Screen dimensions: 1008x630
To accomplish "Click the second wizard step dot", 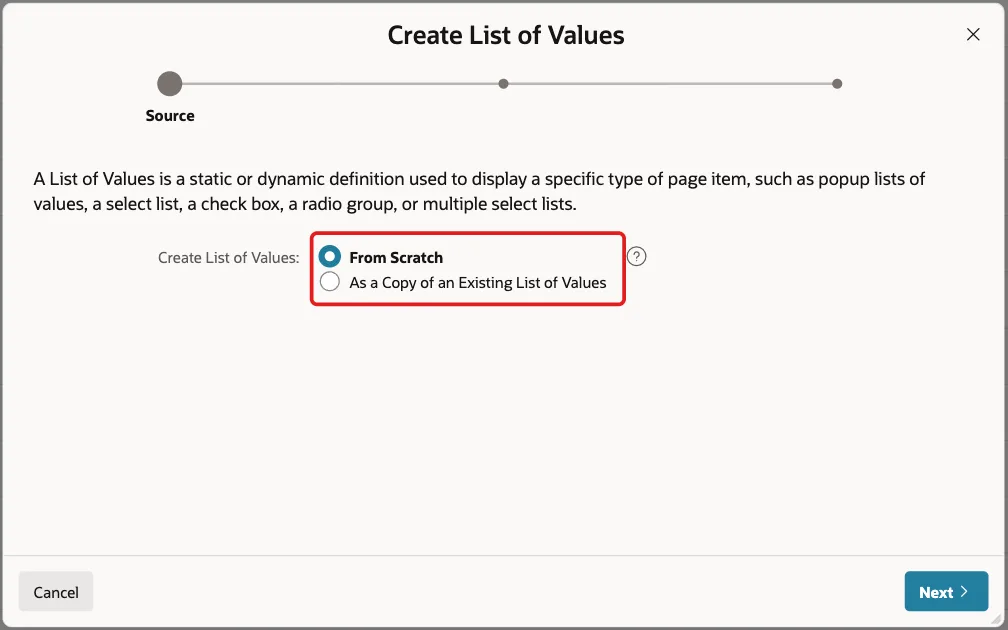I will (503, 84).
